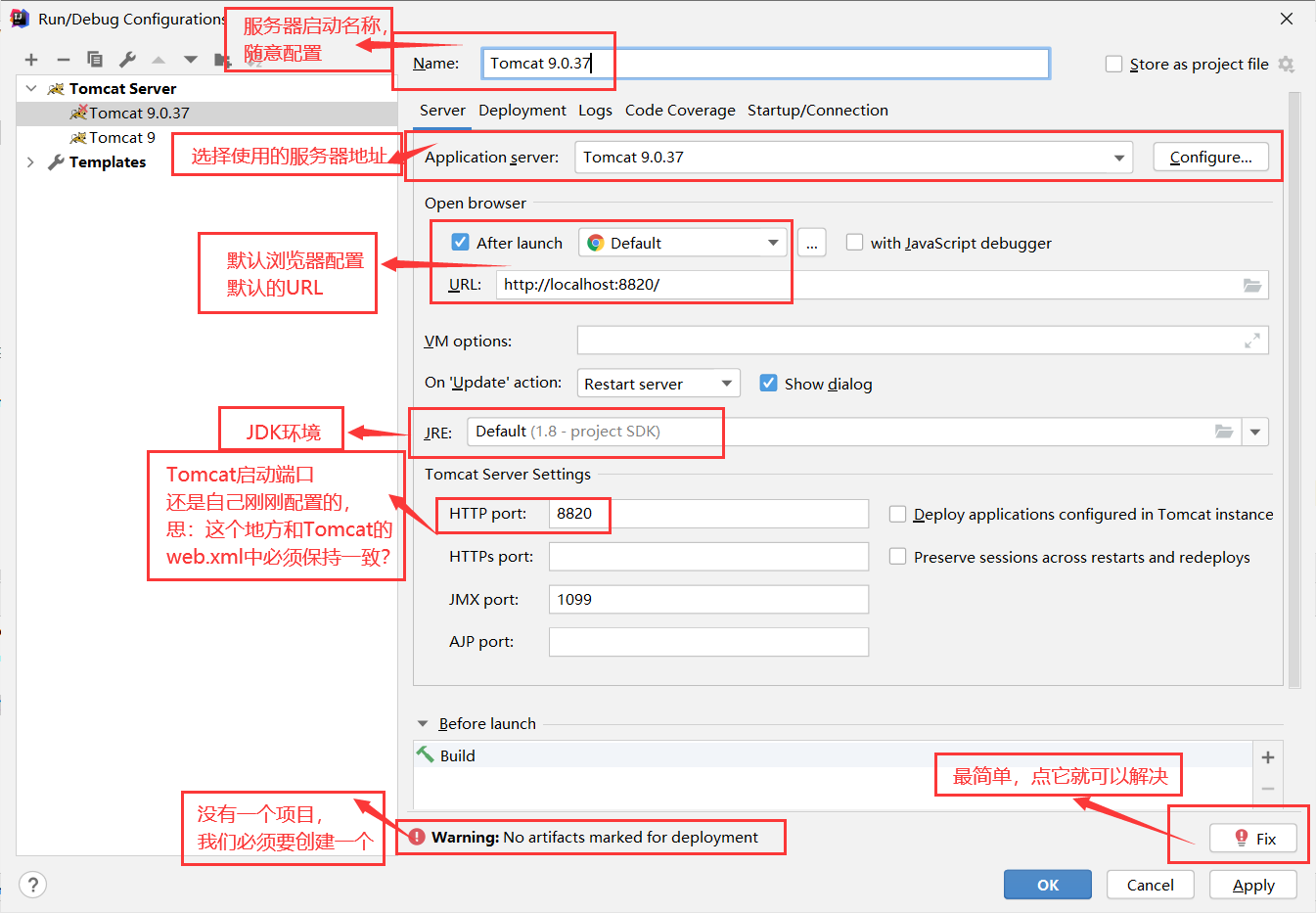The image size is (1316, 913).
Task: Click the Configure... button
Action: click(x=1210, y=158)
